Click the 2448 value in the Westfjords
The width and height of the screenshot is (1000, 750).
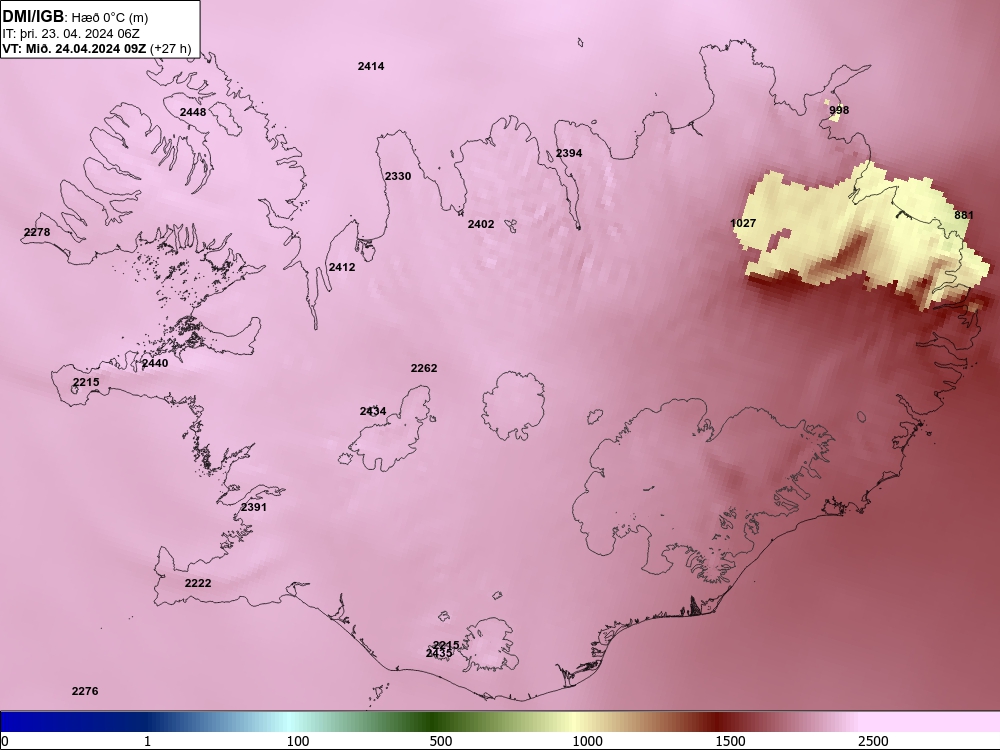(x=193, y=112)
